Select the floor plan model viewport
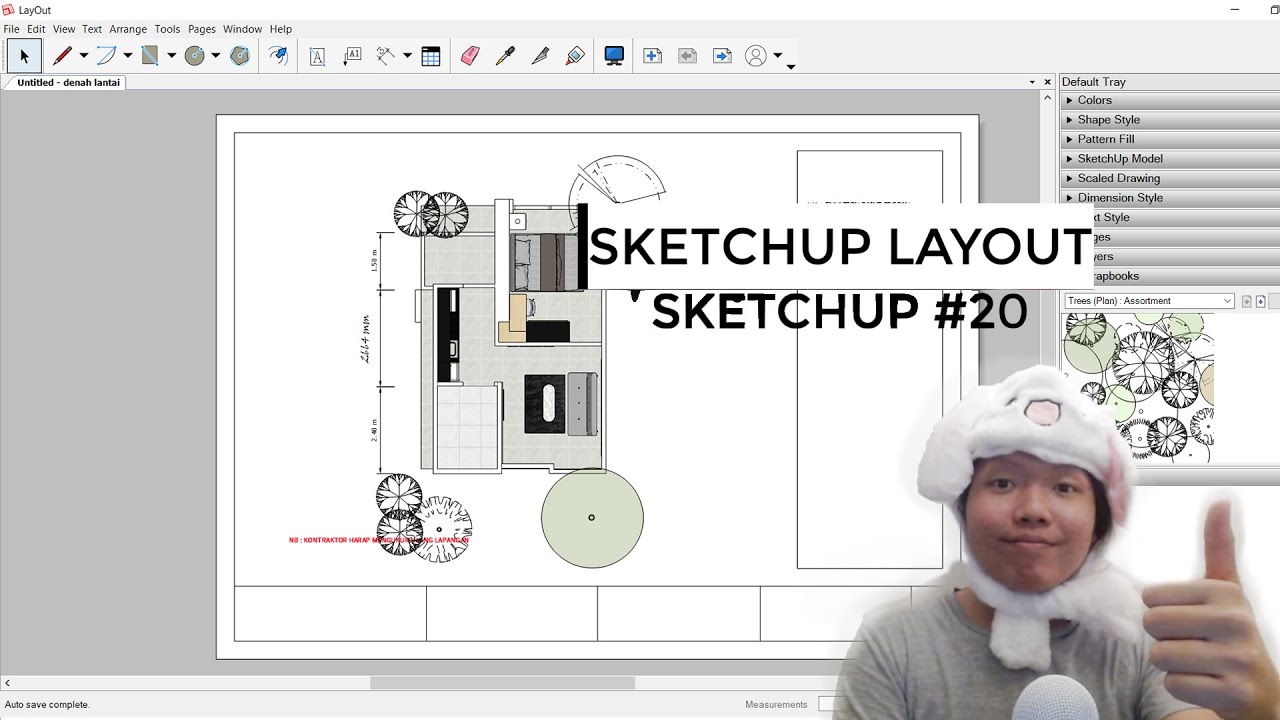This screenshot has width=1280, height=720. point(512,337)
